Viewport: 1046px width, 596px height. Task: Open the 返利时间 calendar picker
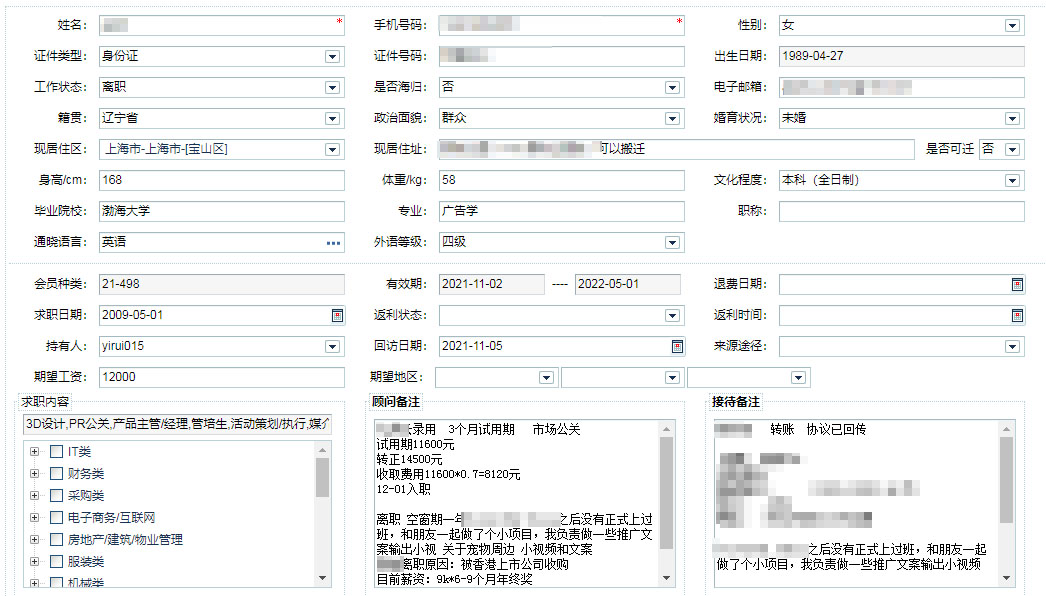(x=1017, y=315)
